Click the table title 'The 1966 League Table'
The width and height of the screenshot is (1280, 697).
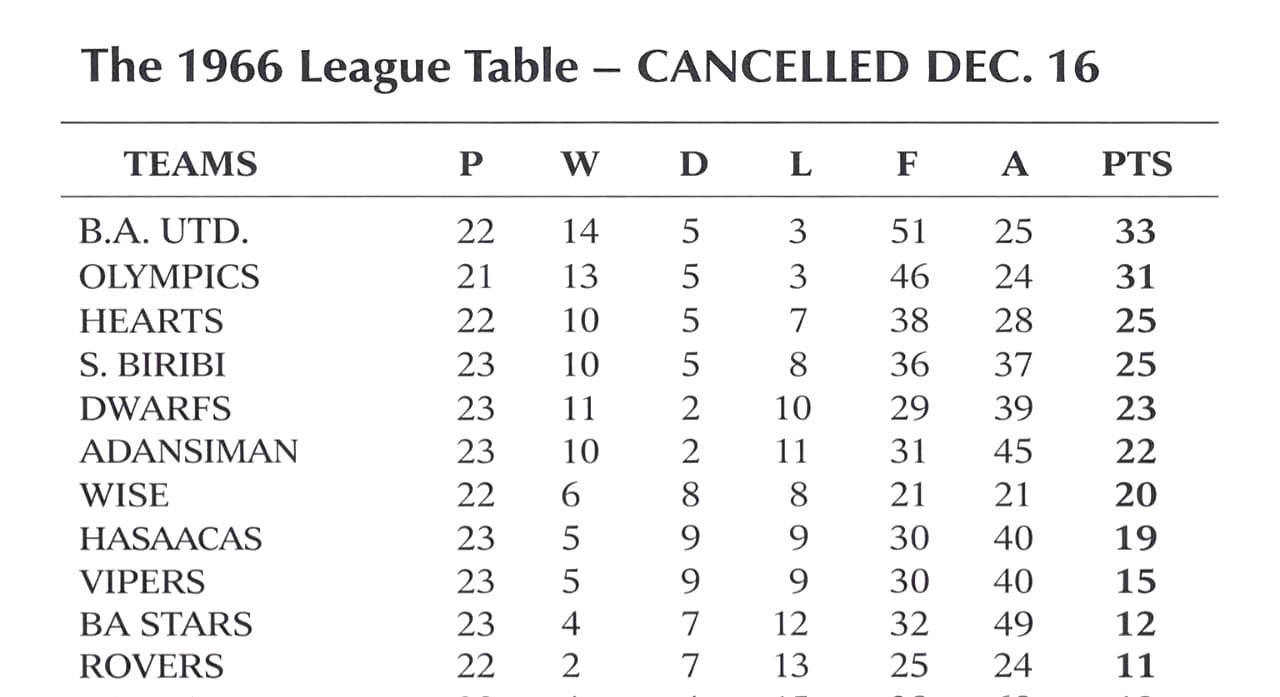click(x=330, y=67)
